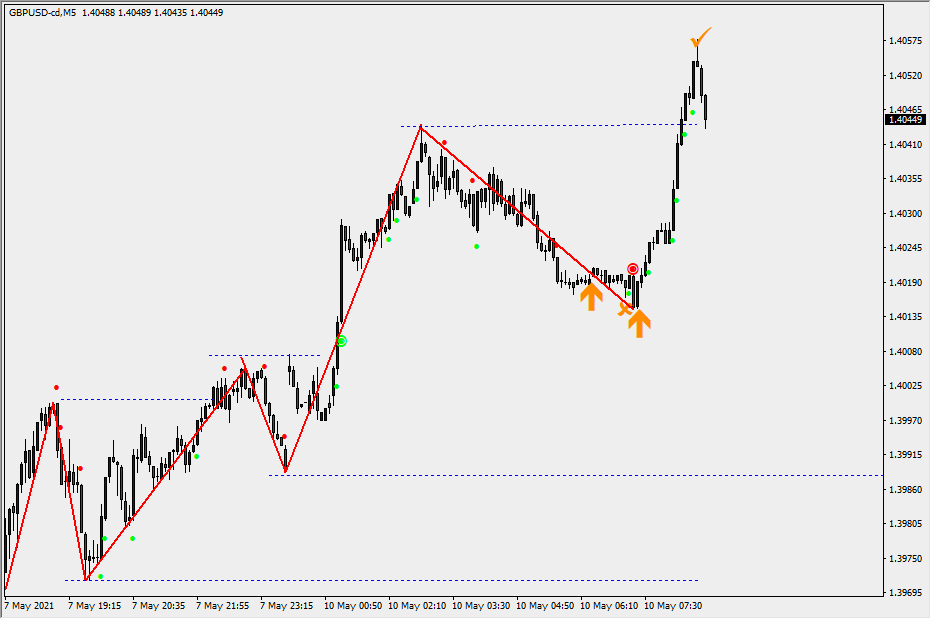
Task: Click the 7 May 2021 time label
Action: (x=30, y=605)
